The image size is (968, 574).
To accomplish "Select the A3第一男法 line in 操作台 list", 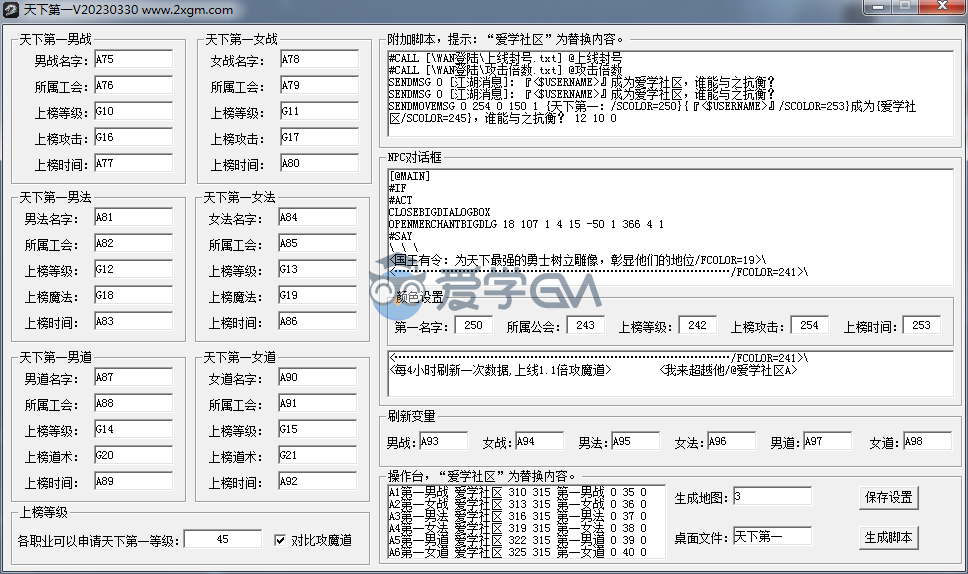I will (525, 516).
